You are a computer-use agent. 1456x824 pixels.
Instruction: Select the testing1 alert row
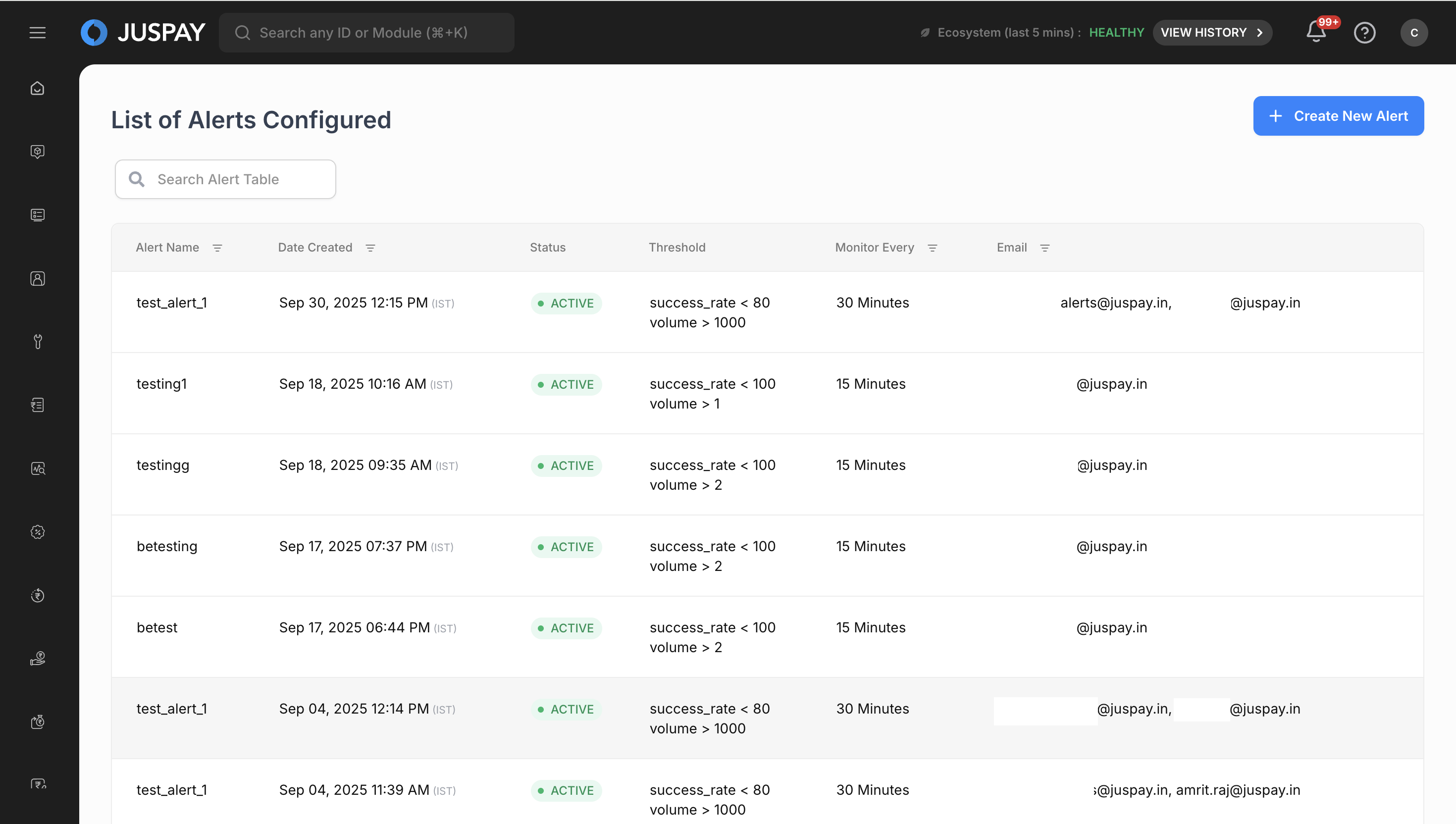click(x=162, y=384)
